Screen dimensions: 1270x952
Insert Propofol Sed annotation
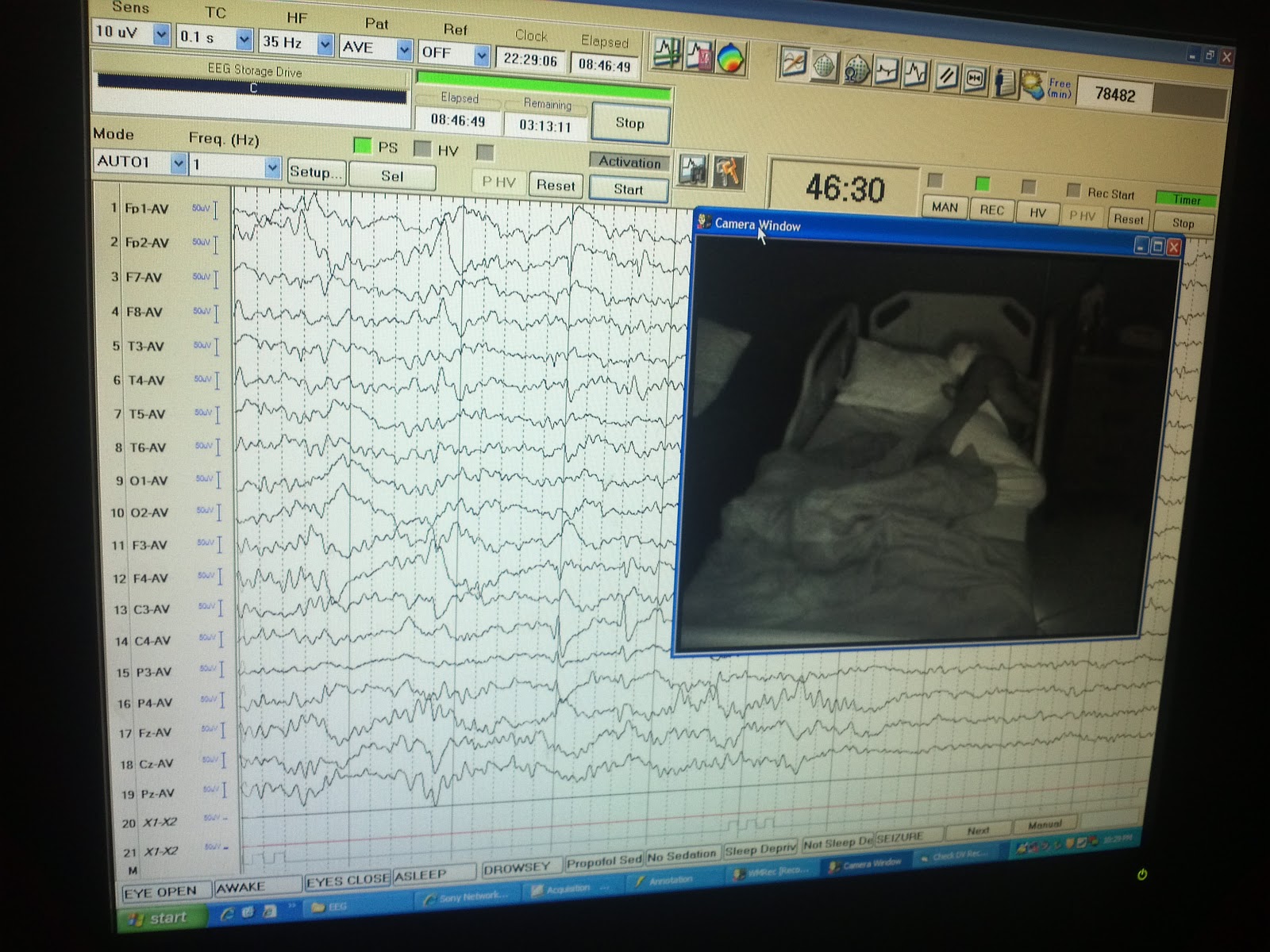(x=603, y=862)
